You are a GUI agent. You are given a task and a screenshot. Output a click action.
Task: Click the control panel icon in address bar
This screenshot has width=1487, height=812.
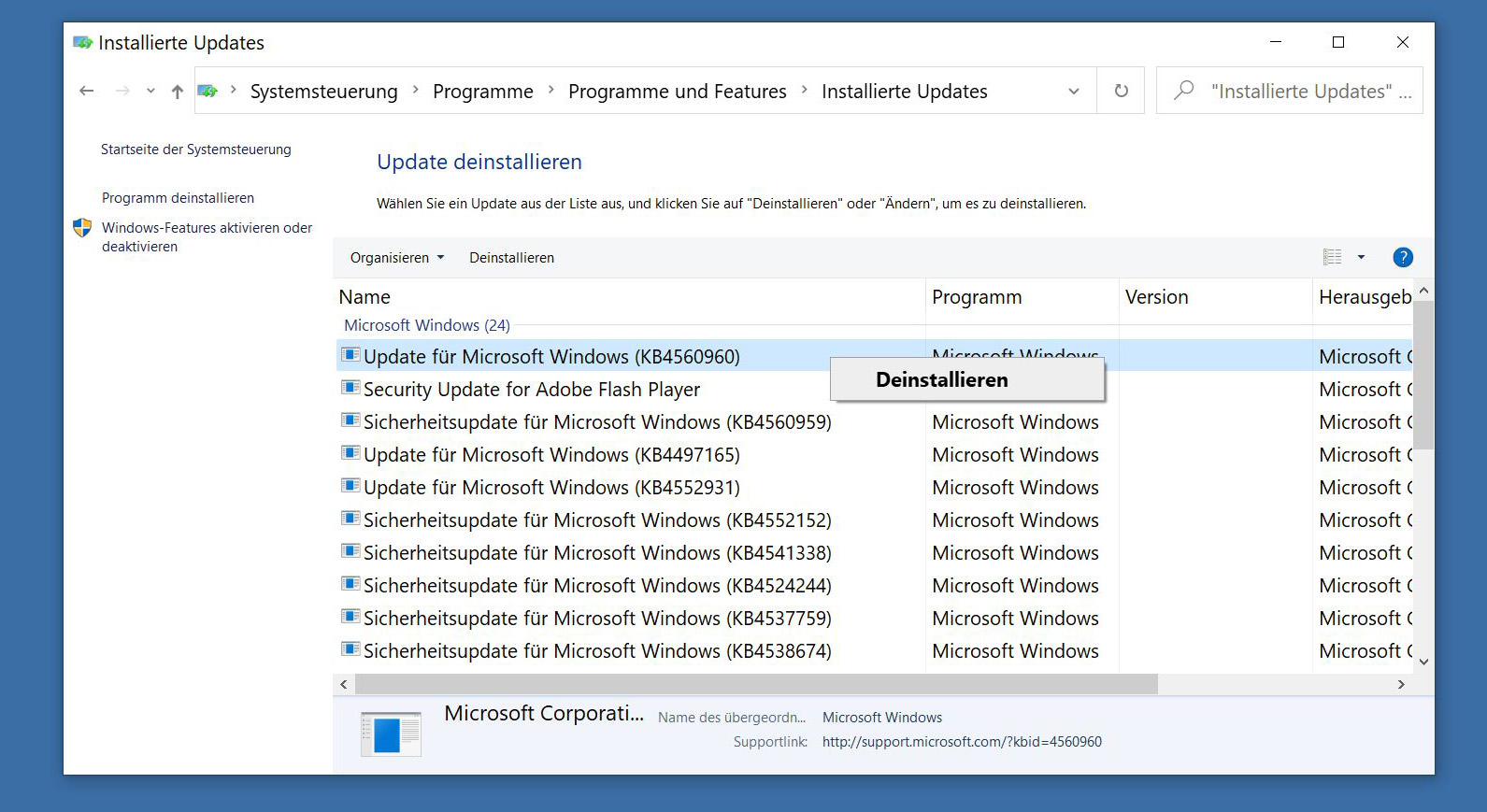[207, 91]
